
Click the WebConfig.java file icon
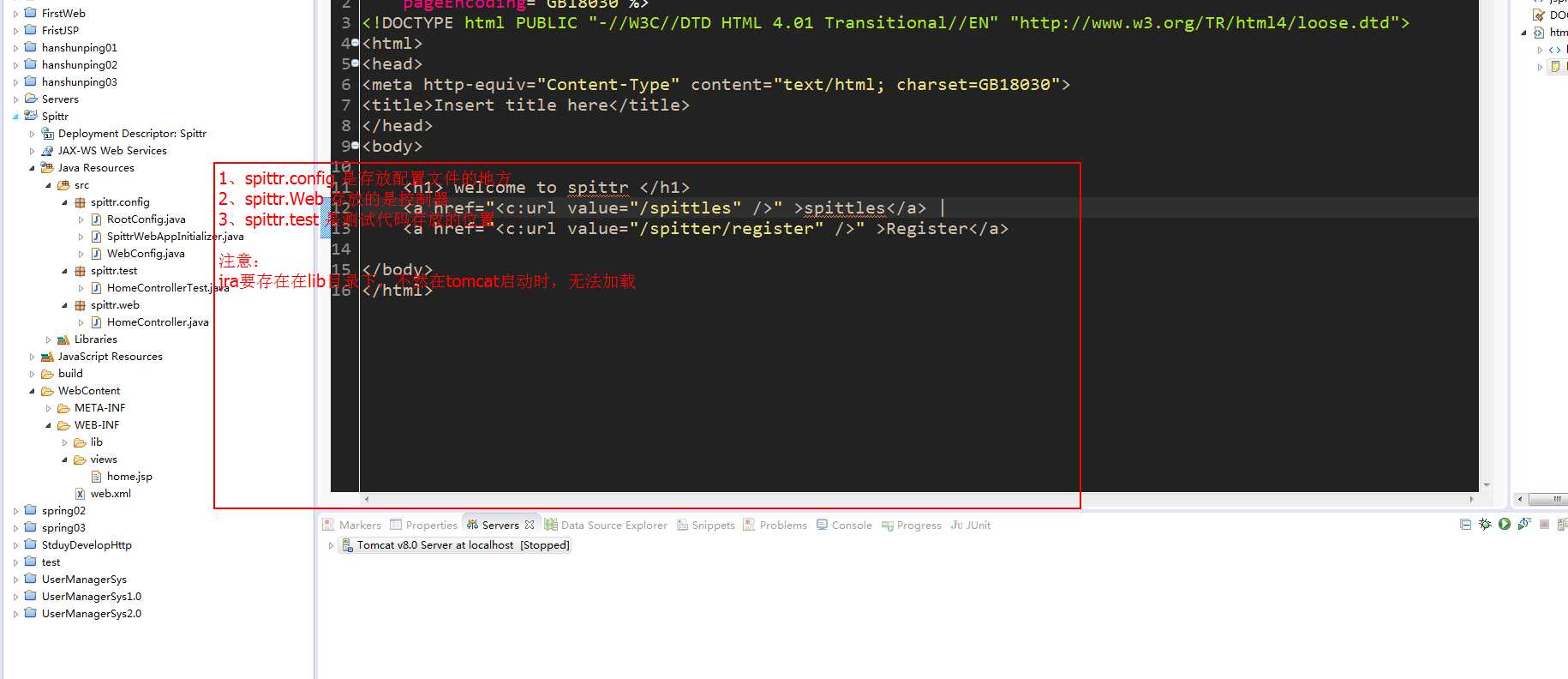click(x=96, y=253)
